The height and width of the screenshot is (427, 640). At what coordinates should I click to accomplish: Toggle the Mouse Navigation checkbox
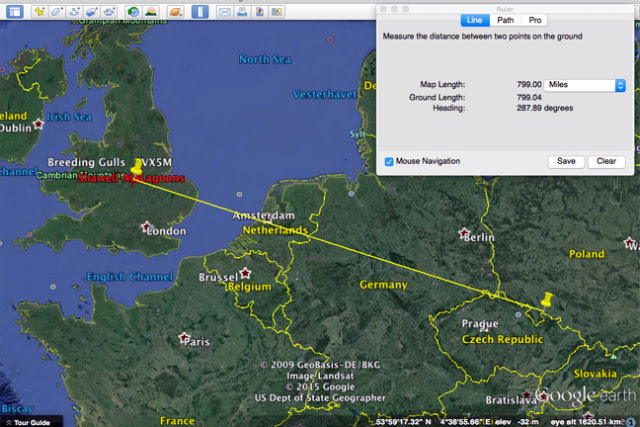(389, 162)
